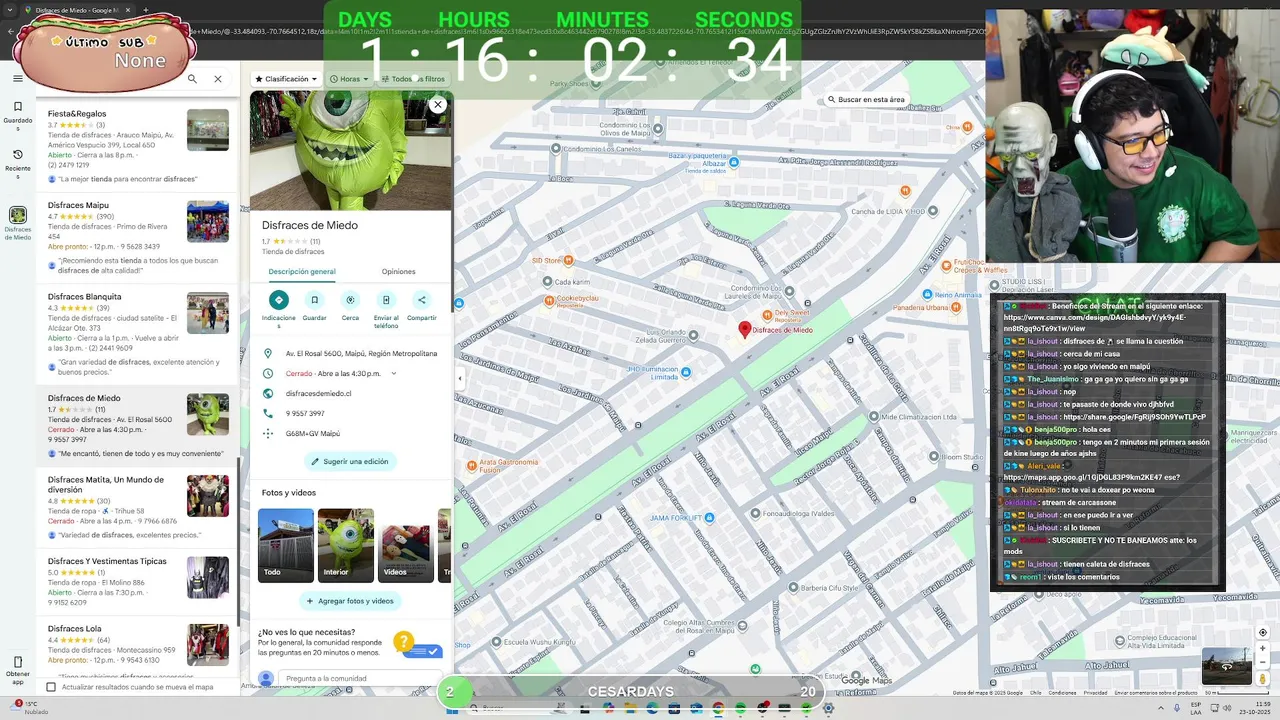Viewport: 1280px width, 720px height.
Task: Open Windows settings gear in taskbar
Action: click(828, 709)
